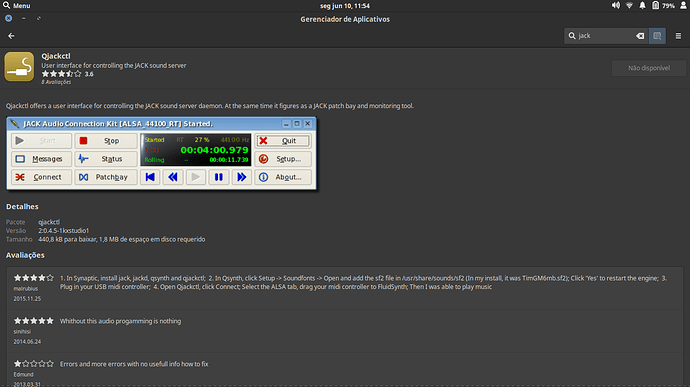Click inside the jack search field
Screen dimensions: 690x387
(605, 36)
